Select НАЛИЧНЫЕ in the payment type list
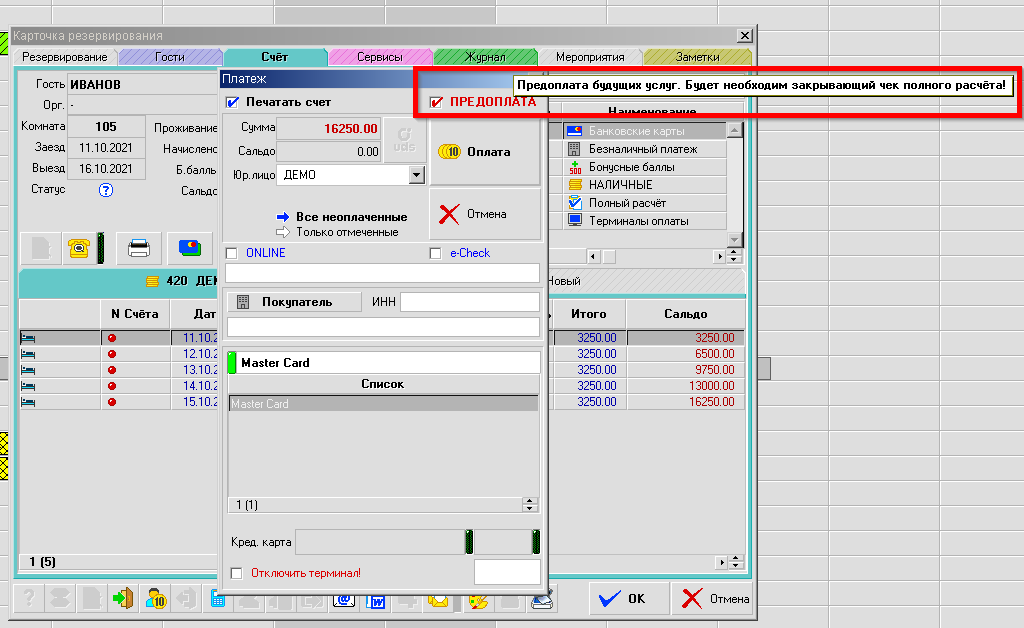This screenshot has height=628, width=1024. 620,185
